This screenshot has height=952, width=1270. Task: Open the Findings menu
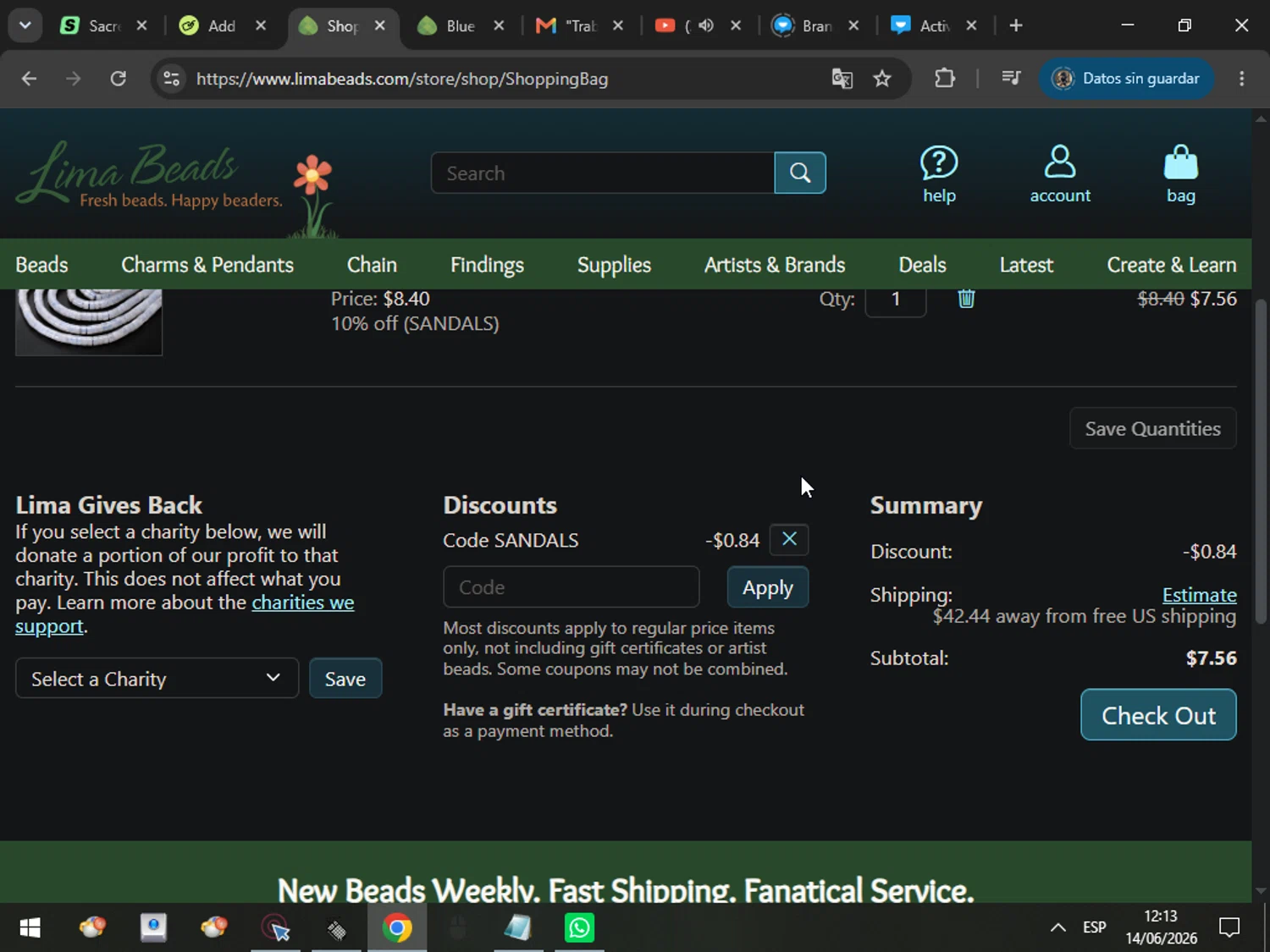tap(487, 265)
